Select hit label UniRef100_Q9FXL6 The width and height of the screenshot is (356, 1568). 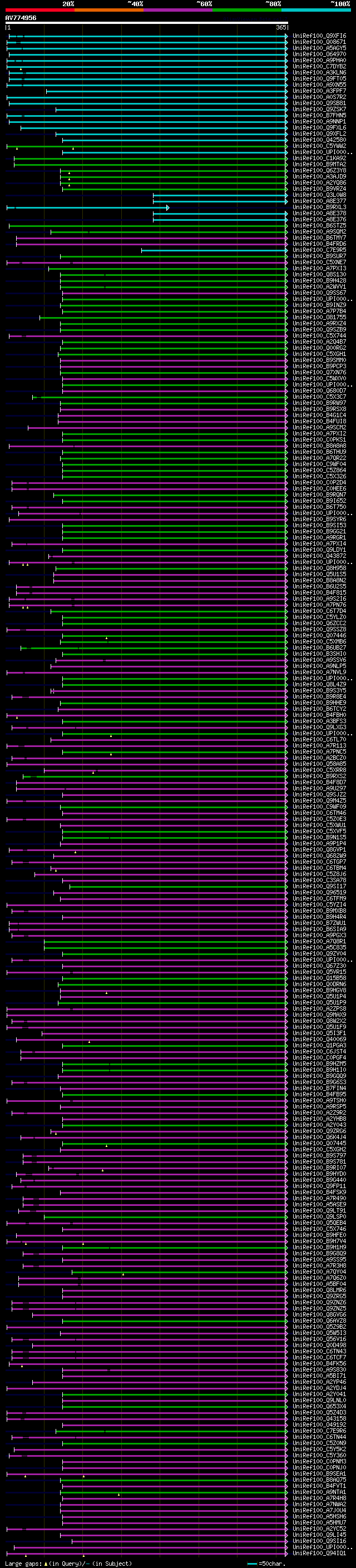point(319,128)
